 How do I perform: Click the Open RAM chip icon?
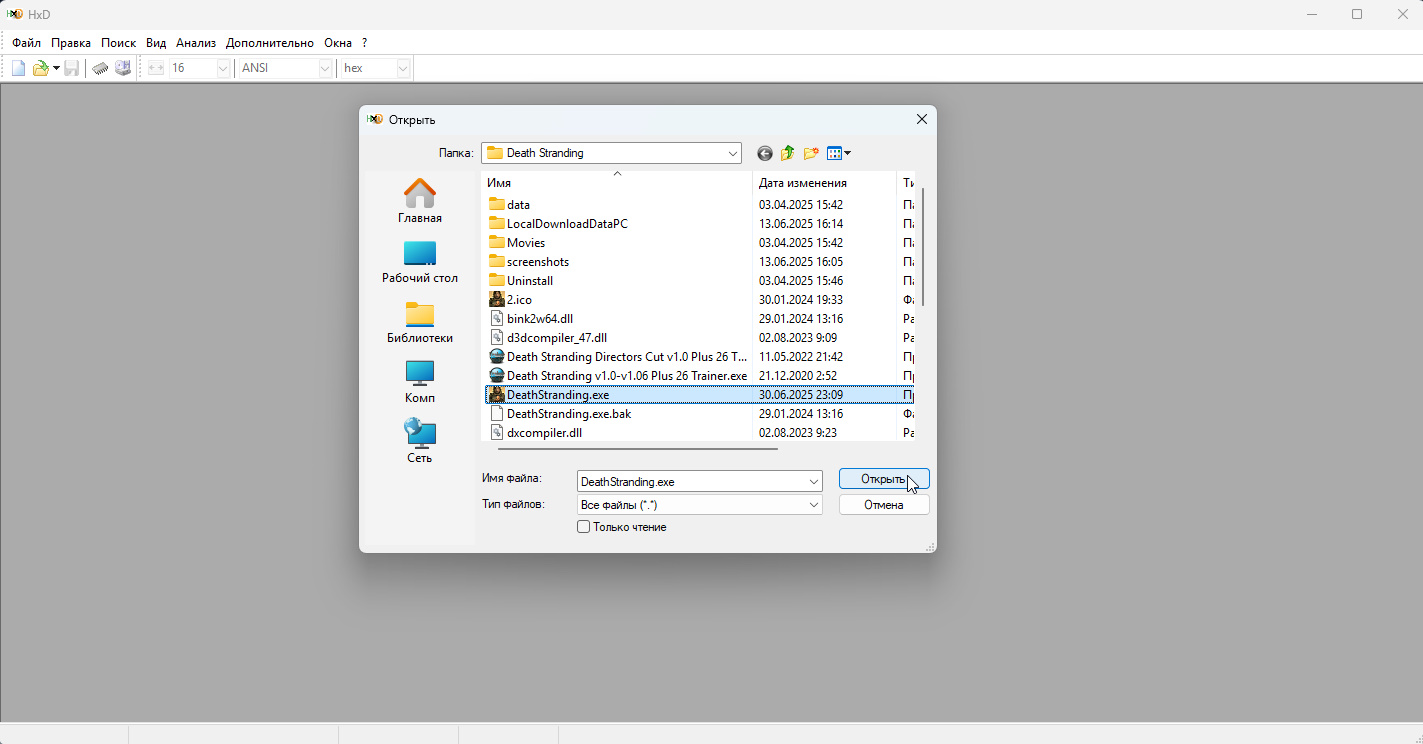click(100, 68)
